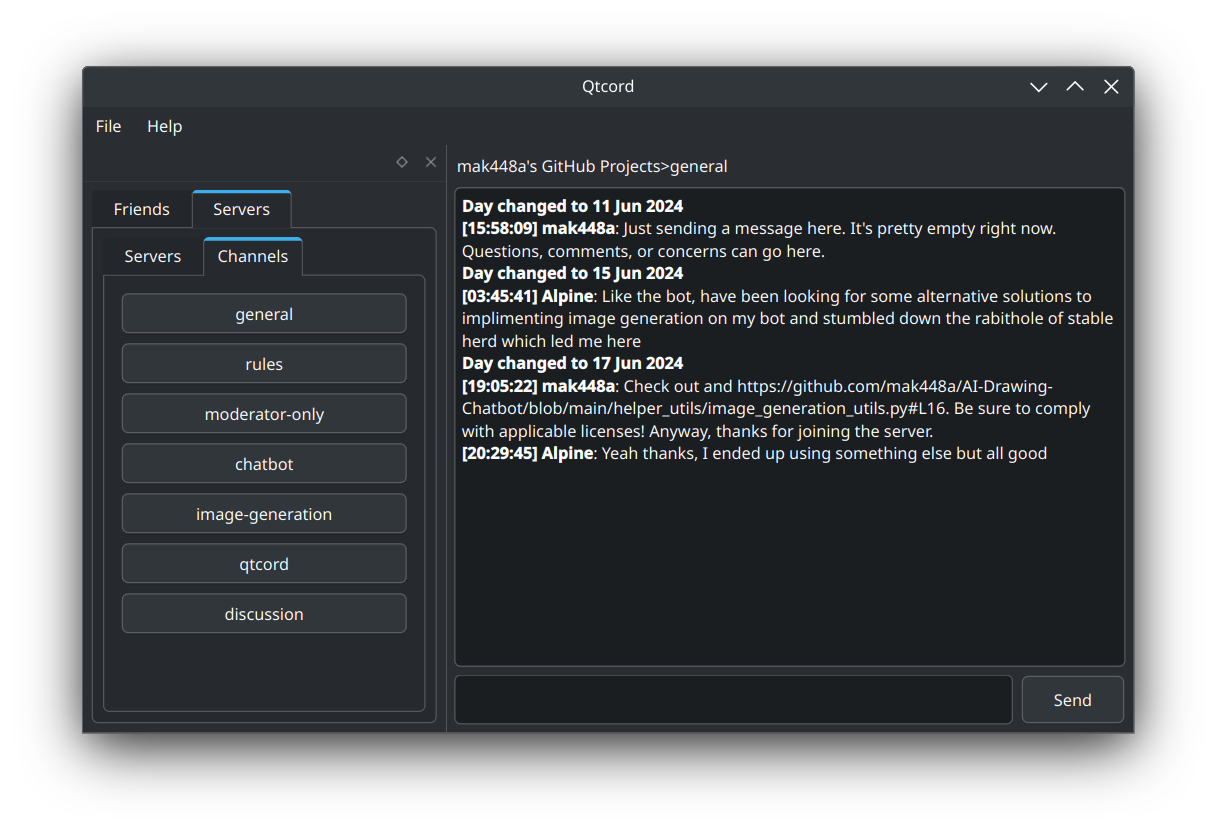Switch to the Friends tab
This screenshot has height=831, width=1217.
tap(141, 209)
